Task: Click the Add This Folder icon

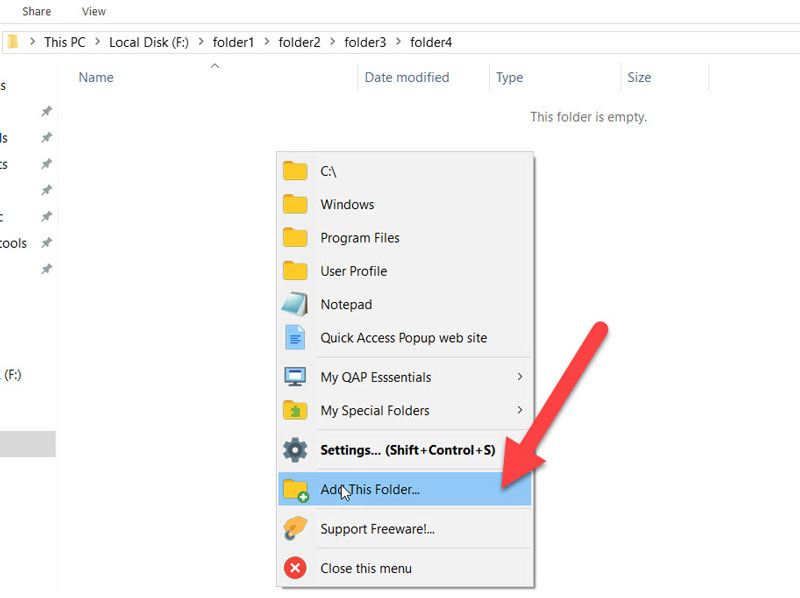Action: pyautogui.click(x=295, y=489)
